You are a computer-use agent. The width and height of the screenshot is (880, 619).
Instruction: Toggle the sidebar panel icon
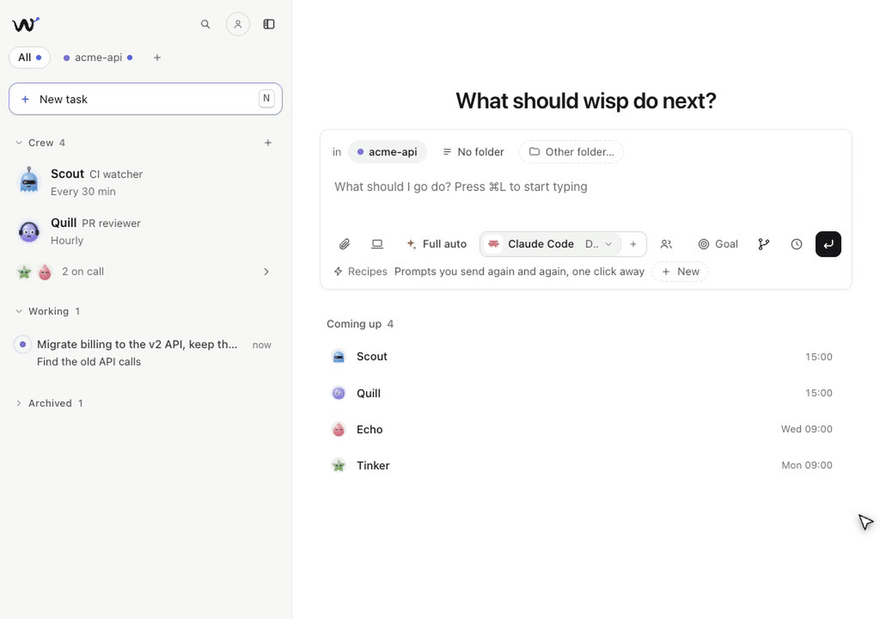(269, 24)
